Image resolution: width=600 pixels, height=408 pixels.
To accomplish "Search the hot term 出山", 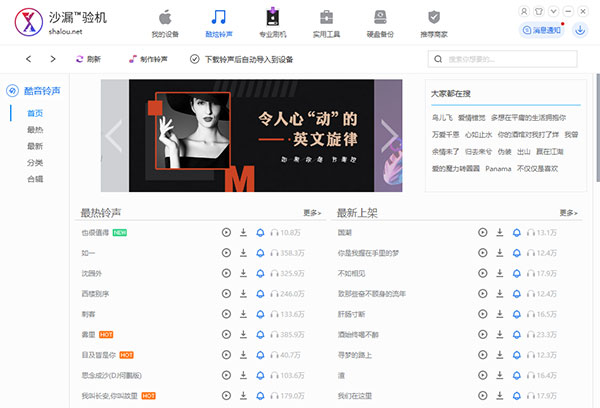I will point(524,152).
